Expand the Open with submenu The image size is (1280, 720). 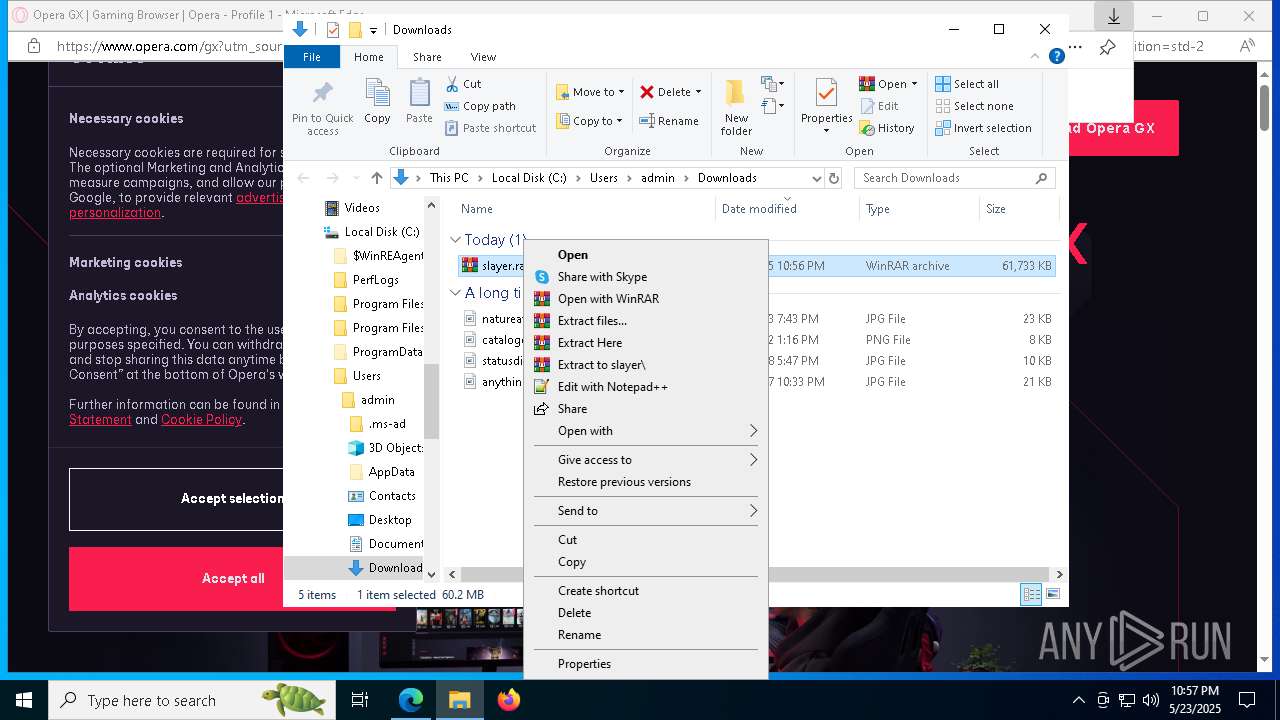point(646,431)
